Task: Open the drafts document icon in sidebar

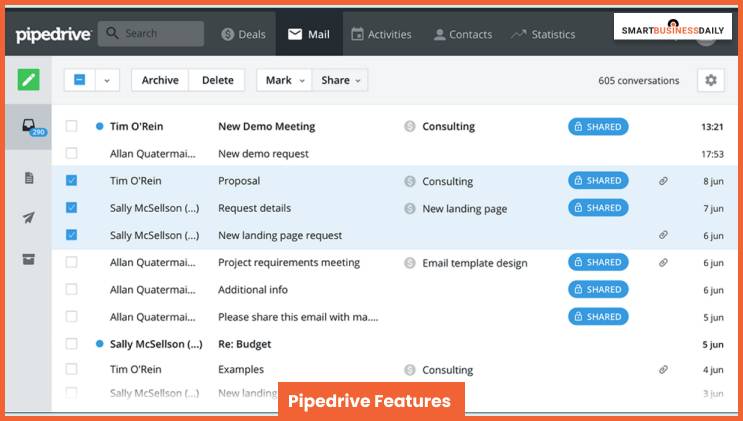Action: click(29, 178)
